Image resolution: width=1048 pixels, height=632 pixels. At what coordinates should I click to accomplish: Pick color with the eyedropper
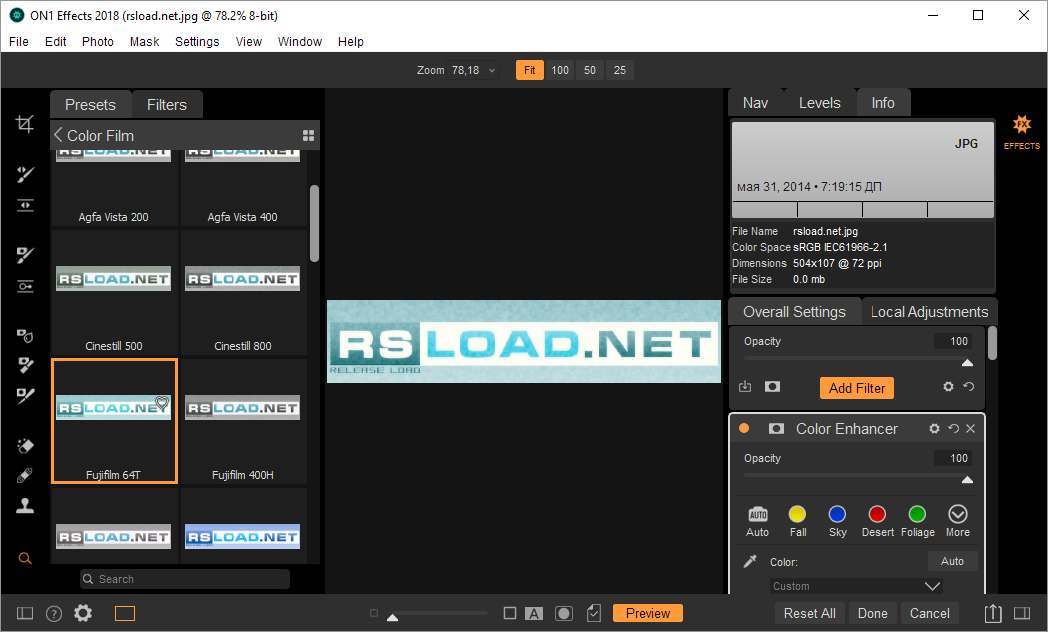750,561
